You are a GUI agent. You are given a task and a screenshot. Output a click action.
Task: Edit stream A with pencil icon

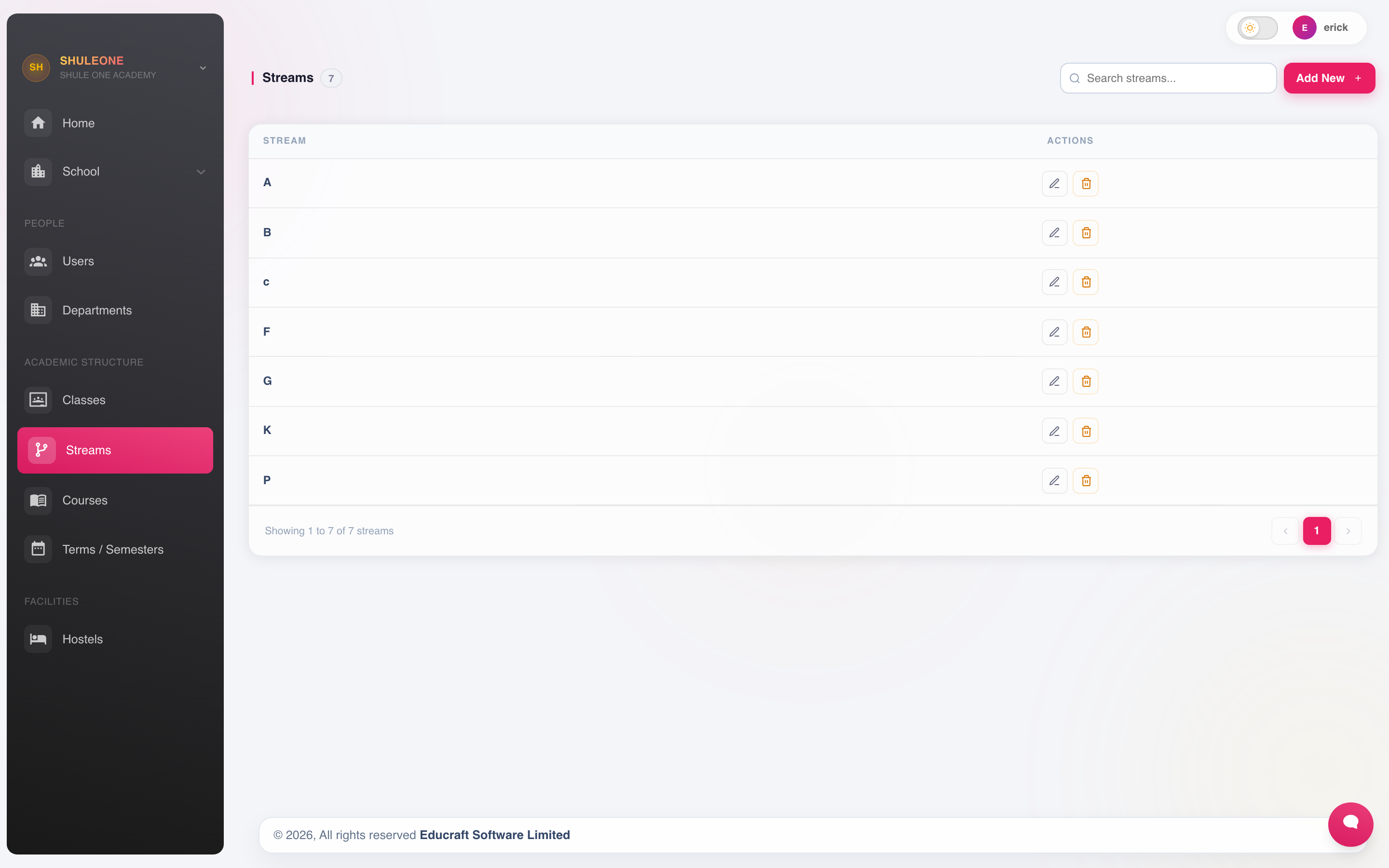[1054, 184]
